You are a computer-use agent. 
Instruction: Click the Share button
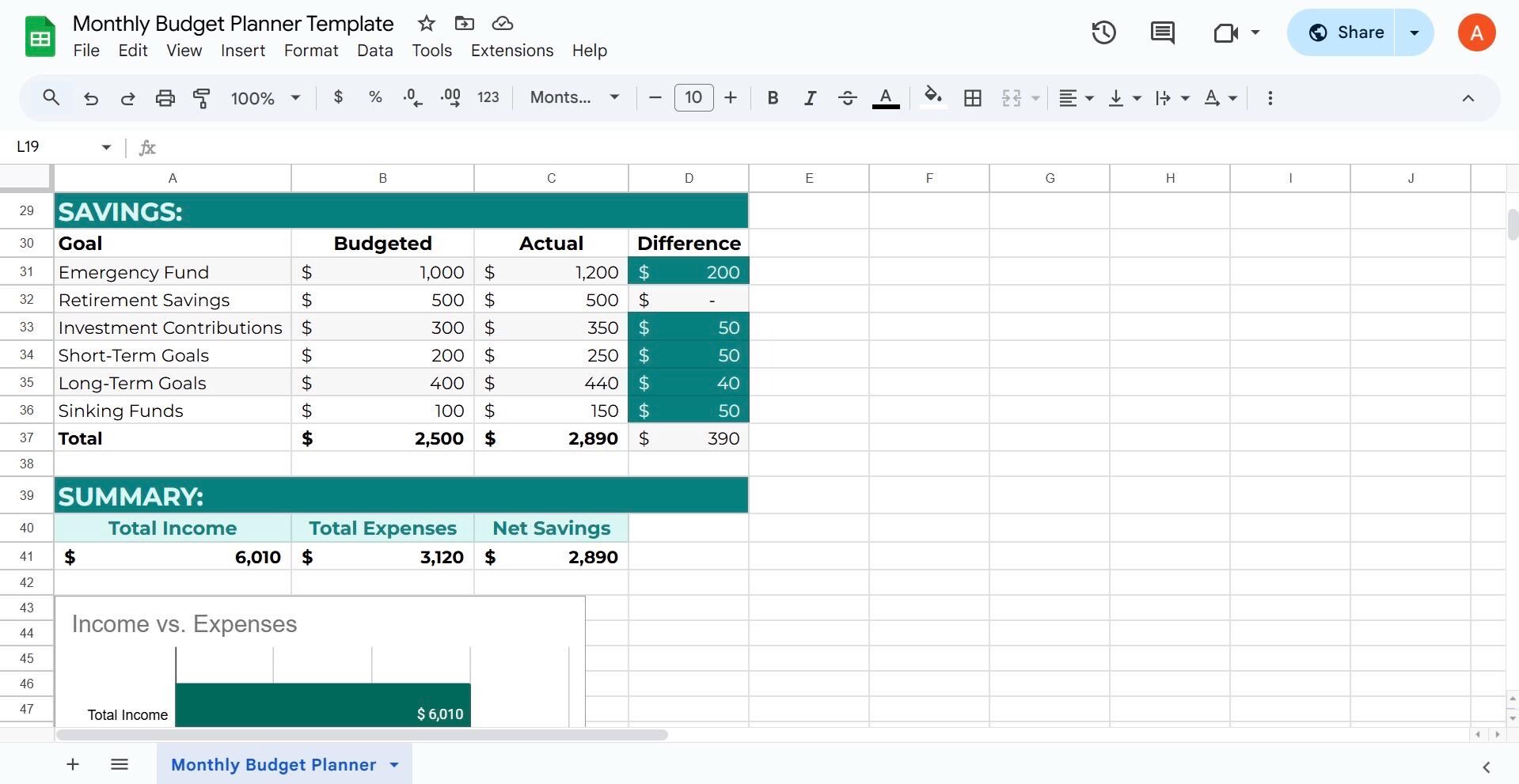(1357, 32)
